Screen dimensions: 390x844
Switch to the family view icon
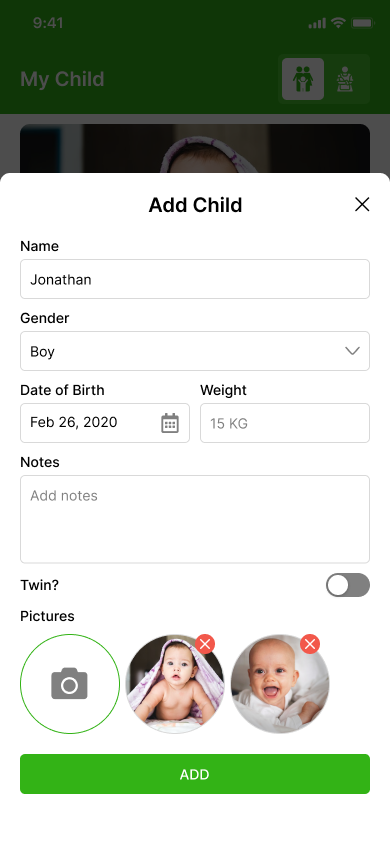pos(303,79)
